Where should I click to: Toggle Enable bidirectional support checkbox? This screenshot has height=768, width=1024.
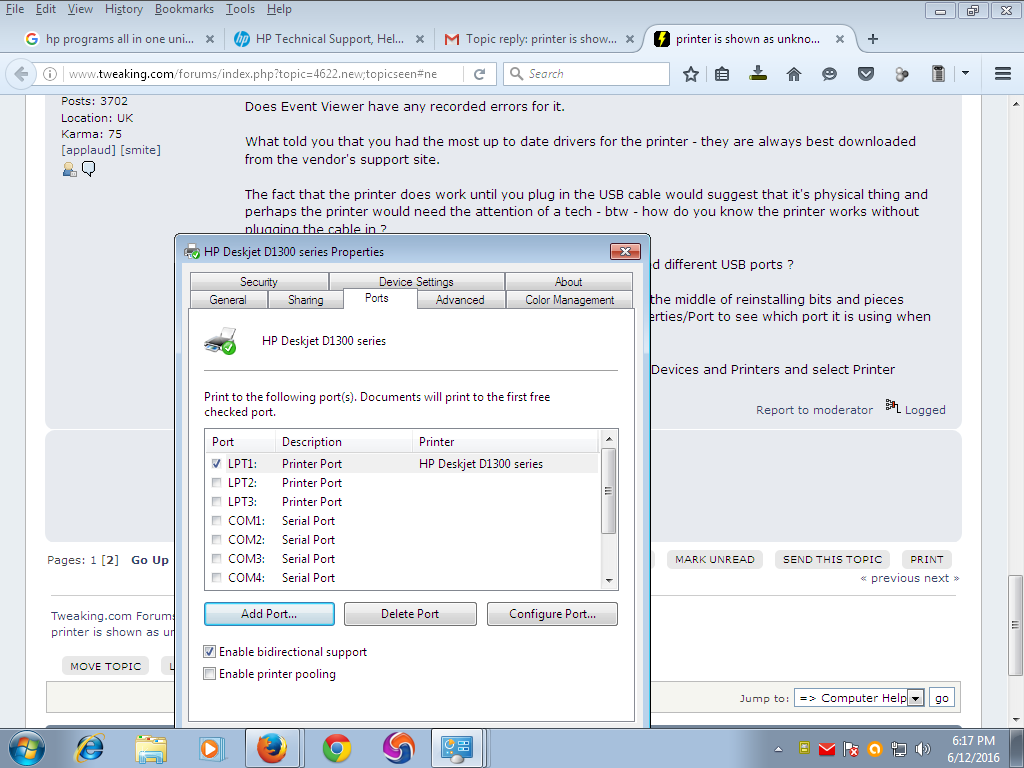coord(210,652)
